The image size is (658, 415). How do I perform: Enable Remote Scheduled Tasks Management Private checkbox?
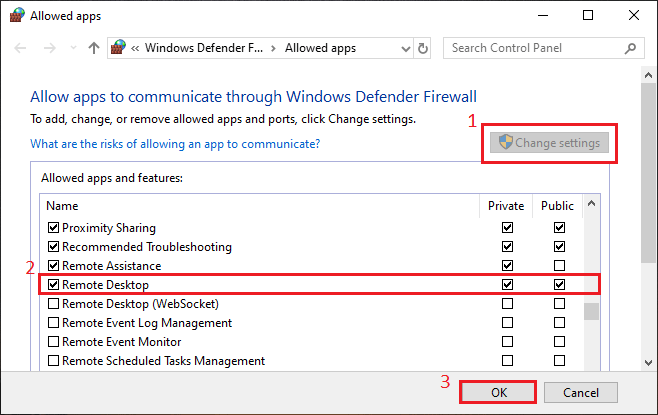507,360
